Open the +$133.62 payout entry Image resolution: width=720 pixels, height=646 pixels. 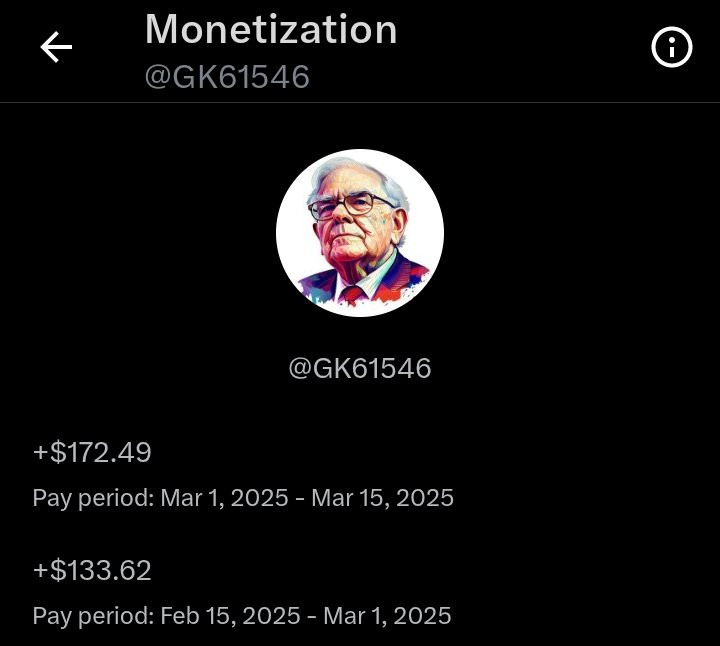point(93,571)
